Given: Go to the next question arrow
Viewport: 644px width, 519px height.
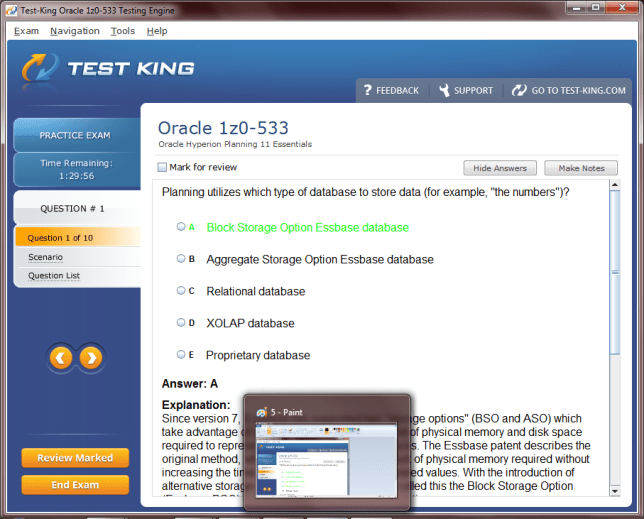Looking at the screenshot, I should (x=91, y=358).
